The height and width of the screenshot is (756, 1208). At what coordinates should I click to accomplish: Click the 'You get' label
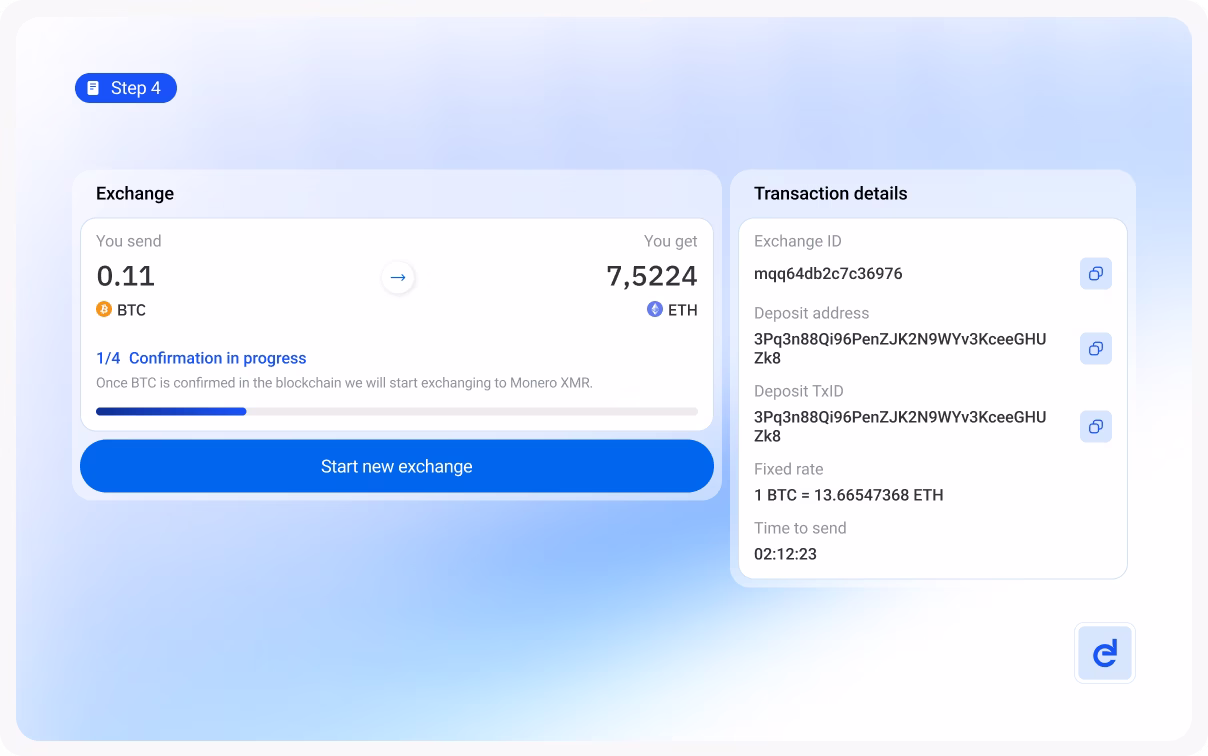[671, 241]
